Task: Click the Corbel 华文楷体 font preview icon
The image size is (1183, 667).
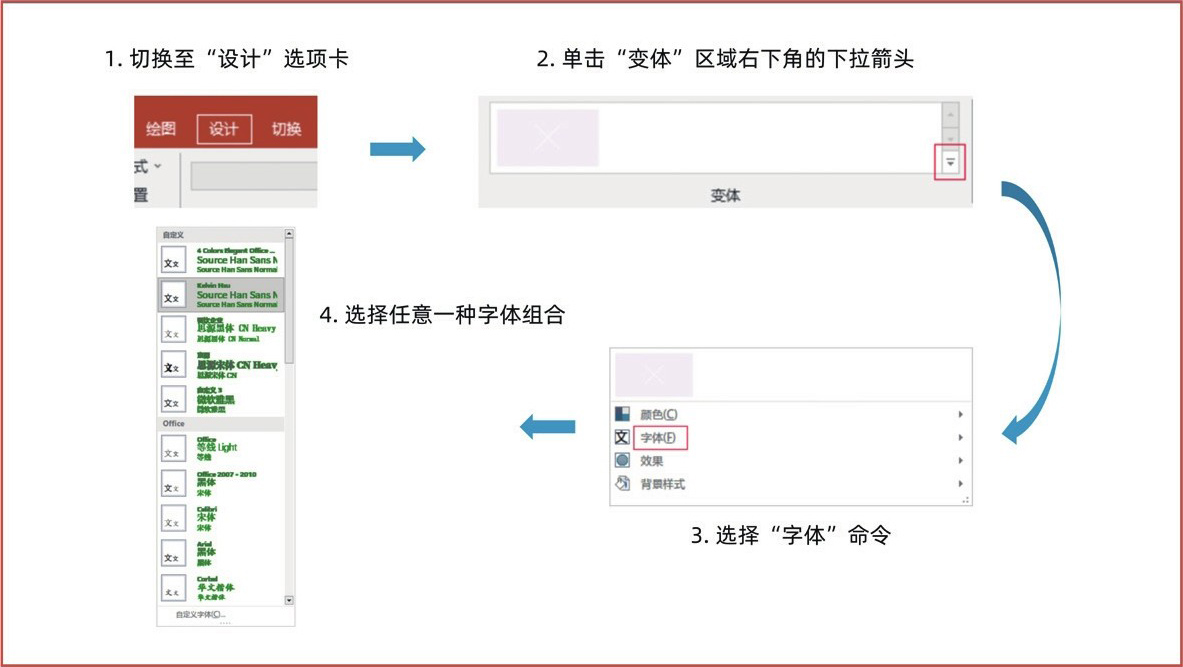Action: (173, 589)
